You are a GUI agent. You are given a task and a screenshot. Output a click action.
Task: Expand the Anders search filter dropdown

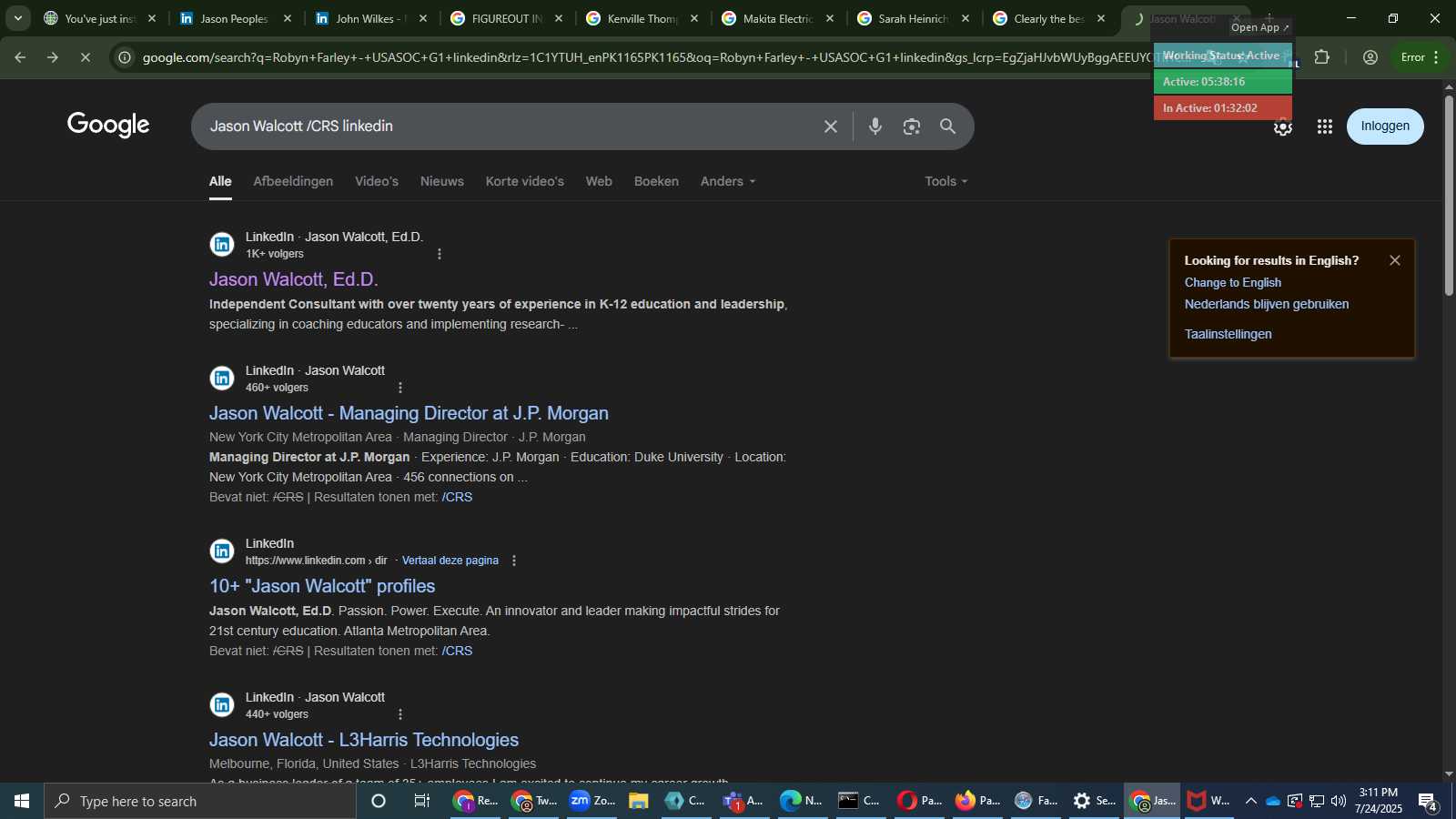point(728,181)
